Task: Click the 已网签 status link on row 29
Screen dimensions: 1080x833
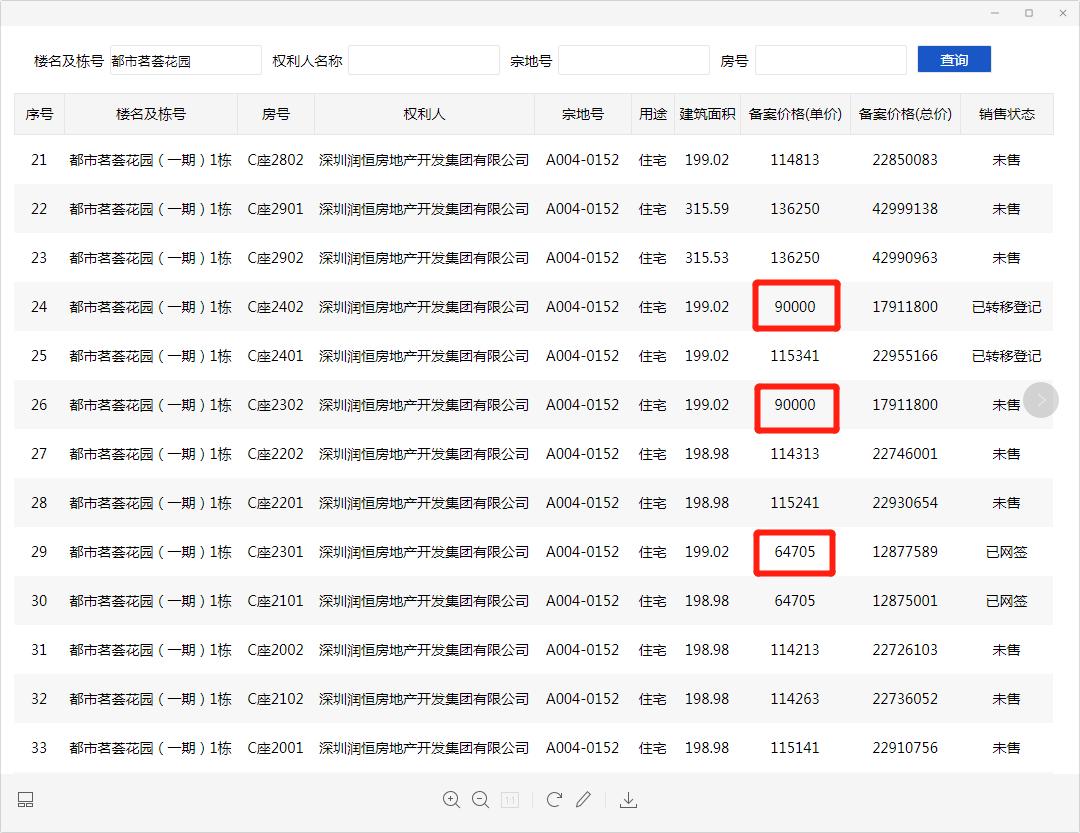Action: [x=1006, y=551]
